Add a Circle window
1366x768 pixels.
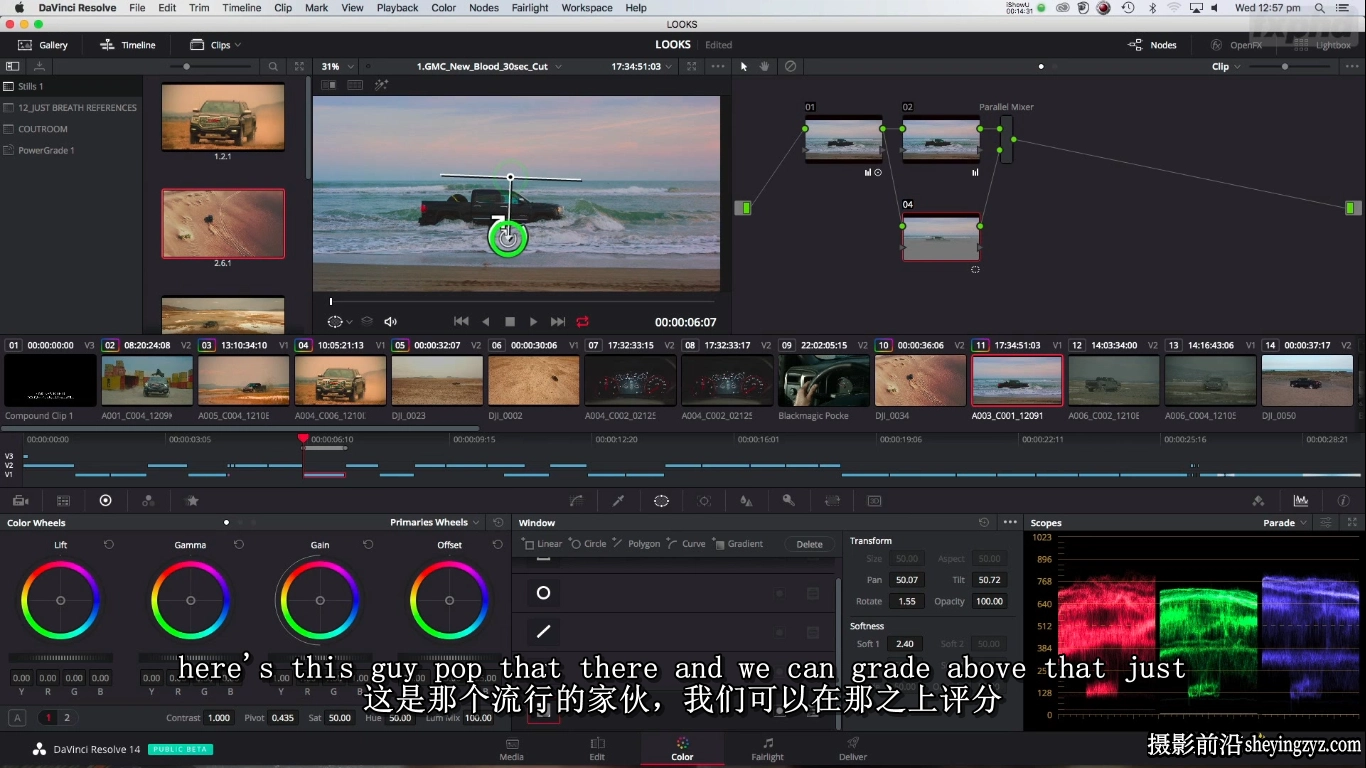coord(588,544)
